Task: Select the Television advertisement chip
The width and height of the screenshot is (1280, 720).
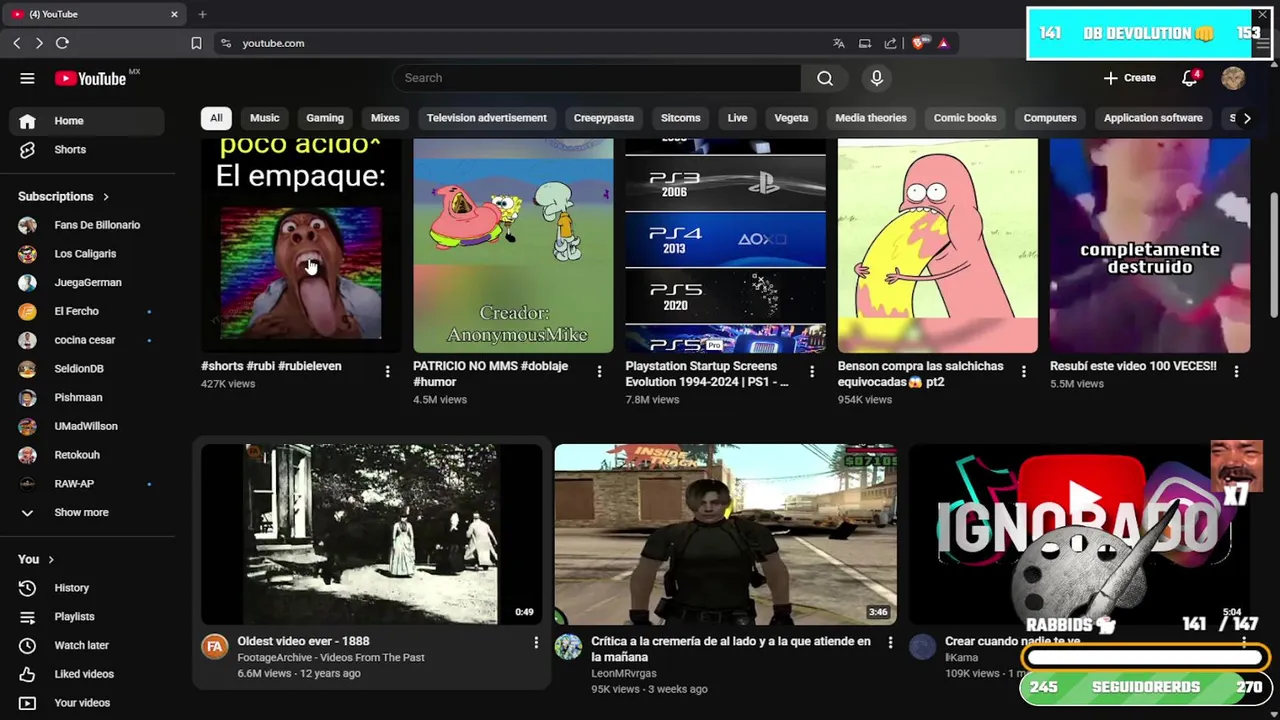Action: click(x=487, y=118)
